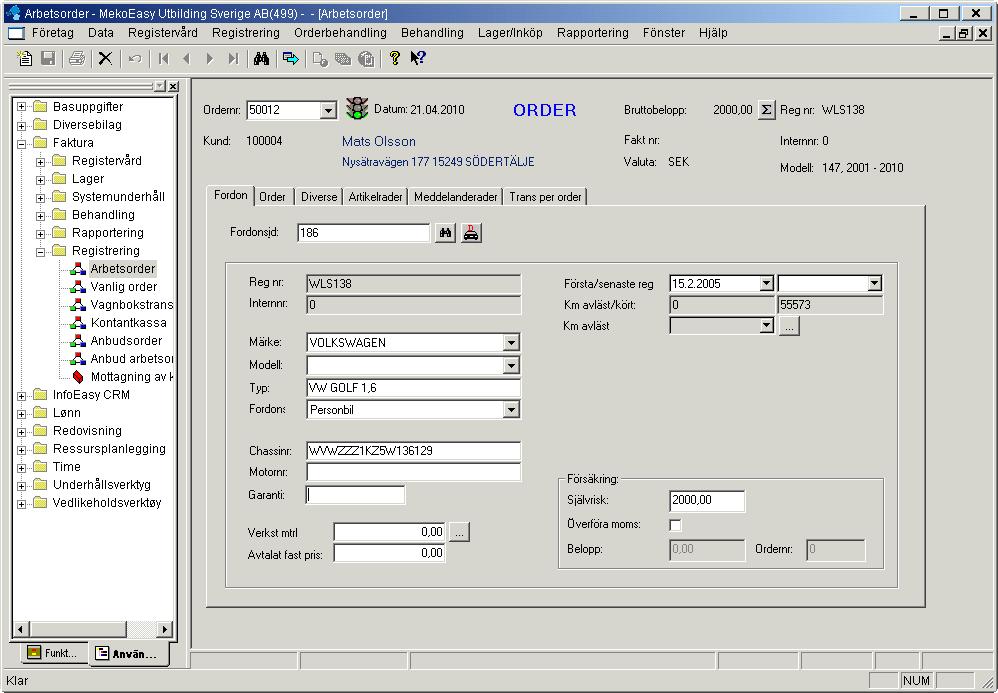Switch to the Funkt... panel tab
The height and width of the screenshot is (693, 998).
[x=52, y=653]
